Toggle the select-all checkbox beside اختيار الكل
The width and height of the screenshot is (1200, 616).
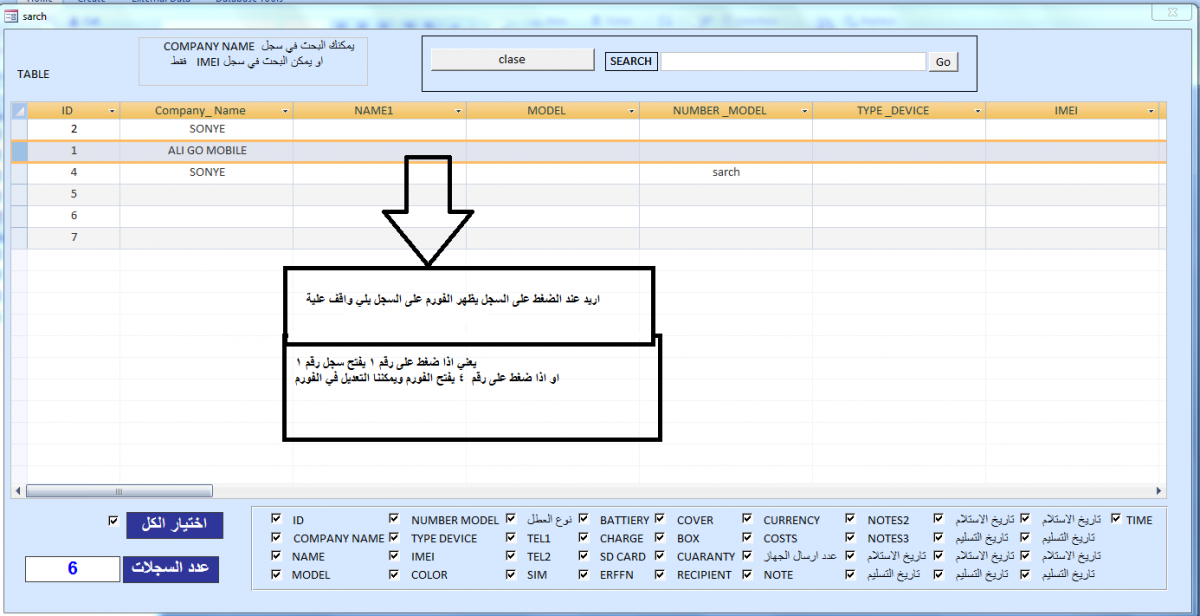pos(112,521)
